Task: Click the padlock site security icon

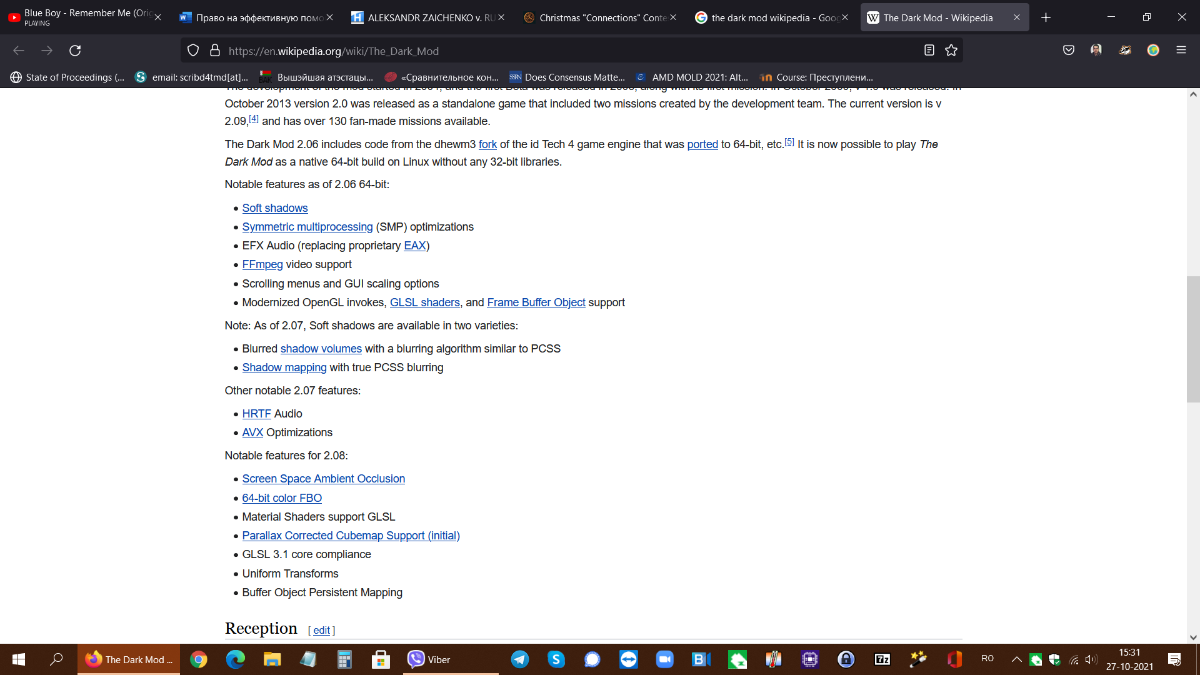Action: tap(213, 50)
